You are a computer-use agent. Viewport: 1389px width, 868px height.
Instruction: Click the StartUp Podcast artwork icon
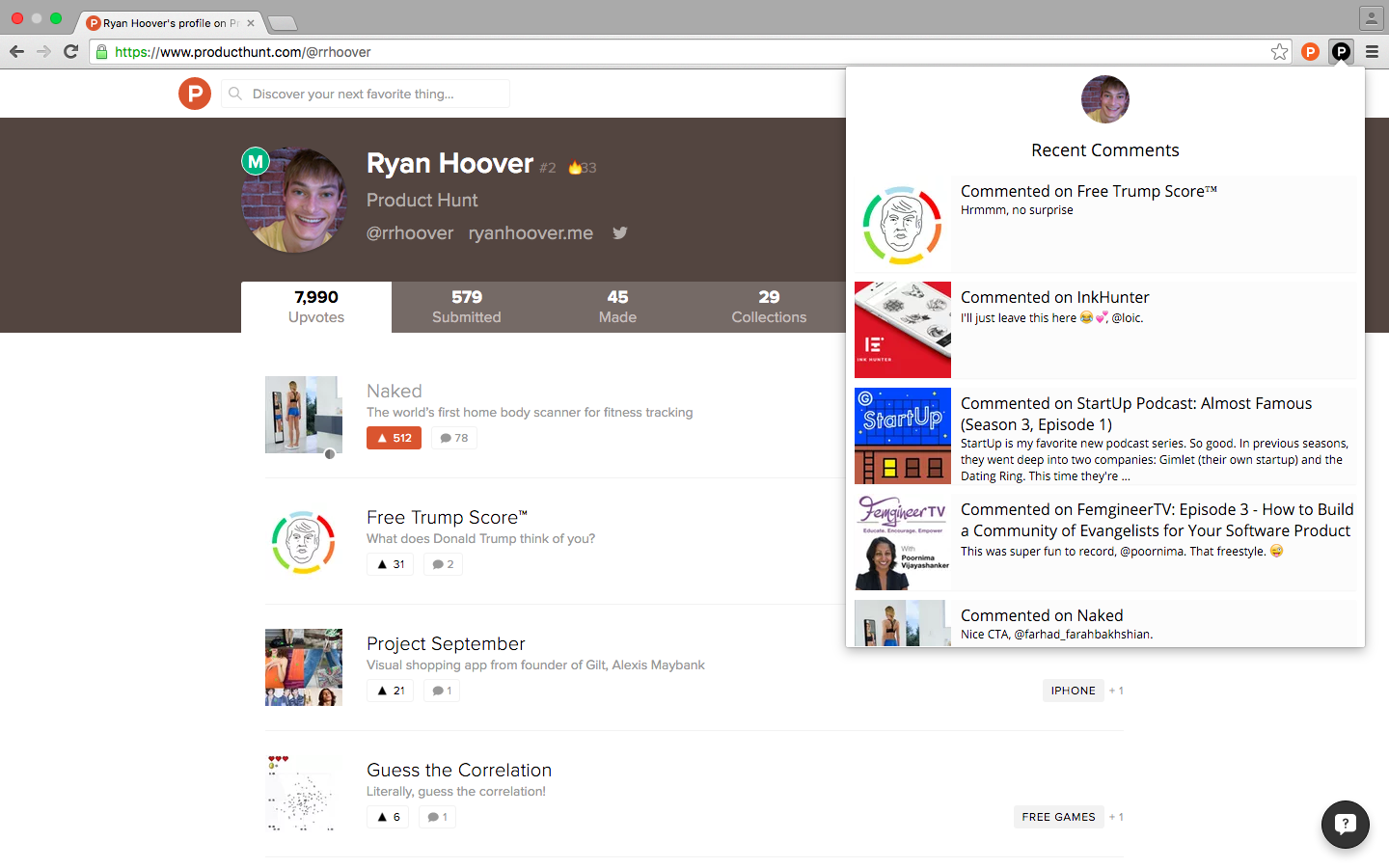pos(902,435)
